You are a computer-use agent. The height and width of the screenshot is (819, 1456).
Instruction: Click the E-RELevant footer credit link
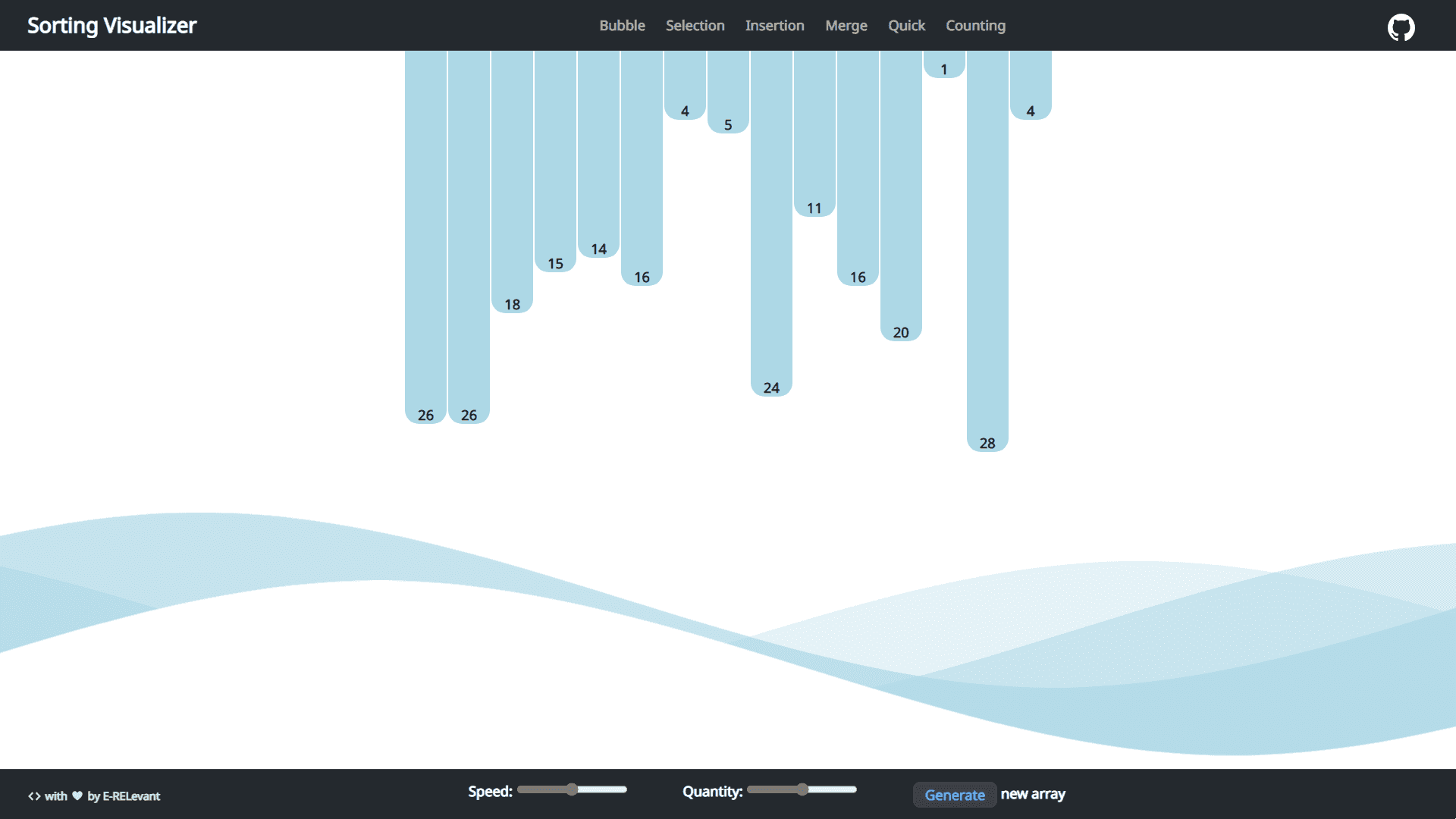pyautogui.click(x=131, y=795)
